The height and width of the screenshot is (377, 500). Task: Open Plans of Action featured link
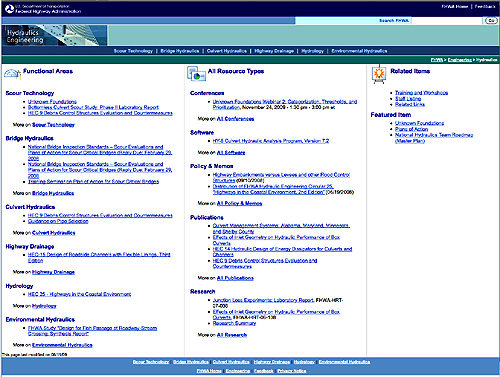point(411,129)
